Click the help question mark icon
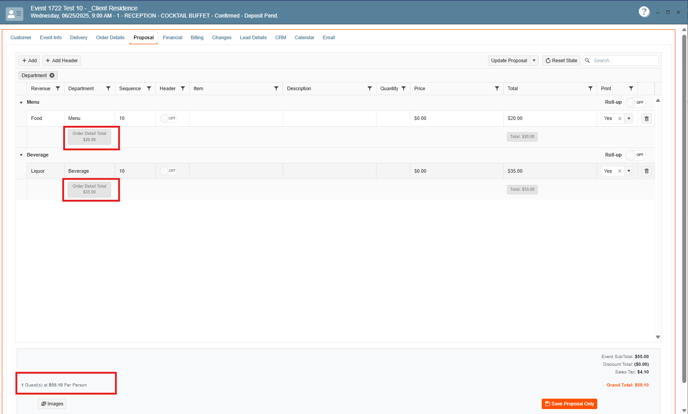 (x=644, y=12)
